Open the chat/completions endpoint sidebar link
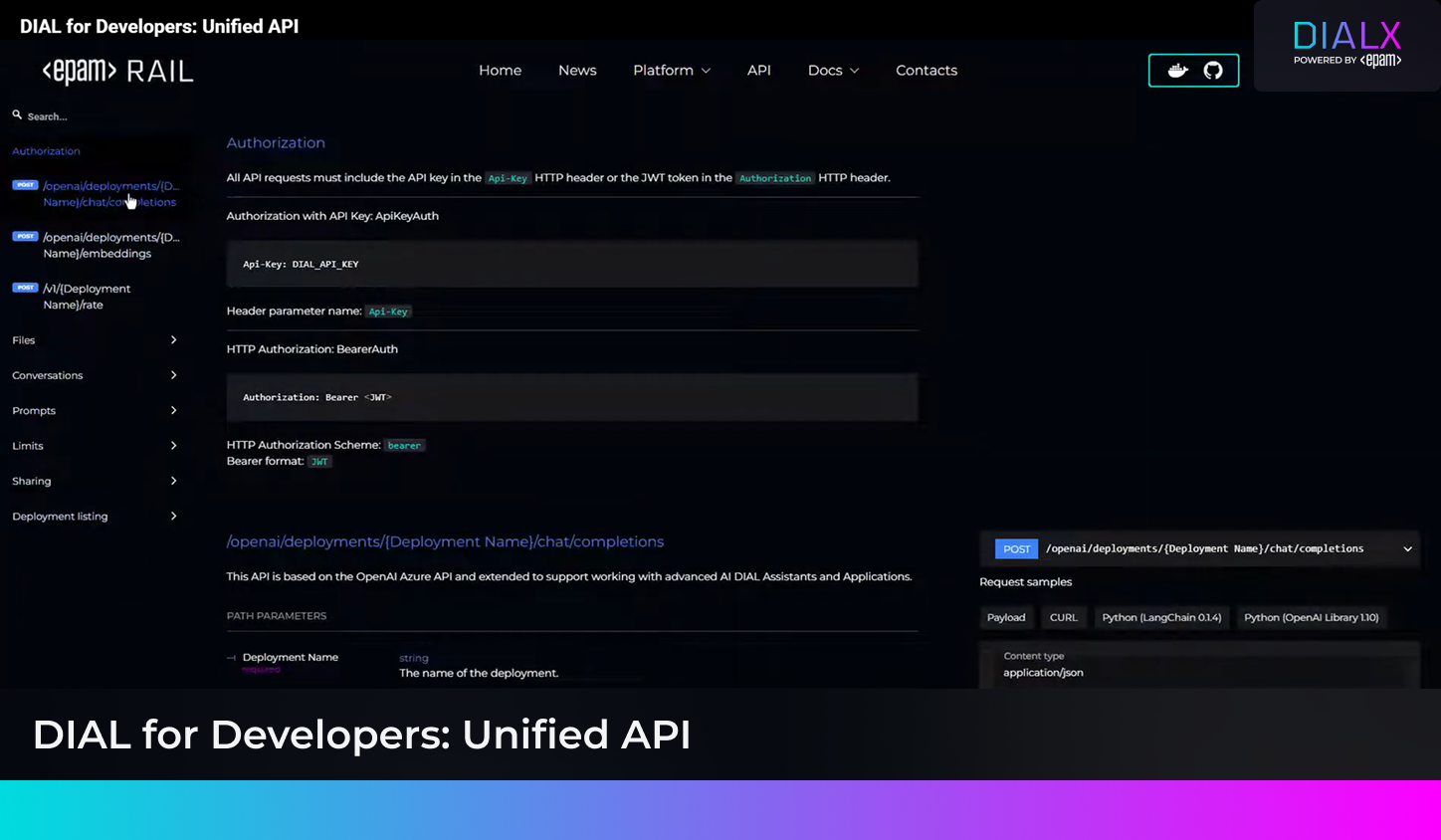This screenshot has height=840, width=1441. tap(109, 194)
